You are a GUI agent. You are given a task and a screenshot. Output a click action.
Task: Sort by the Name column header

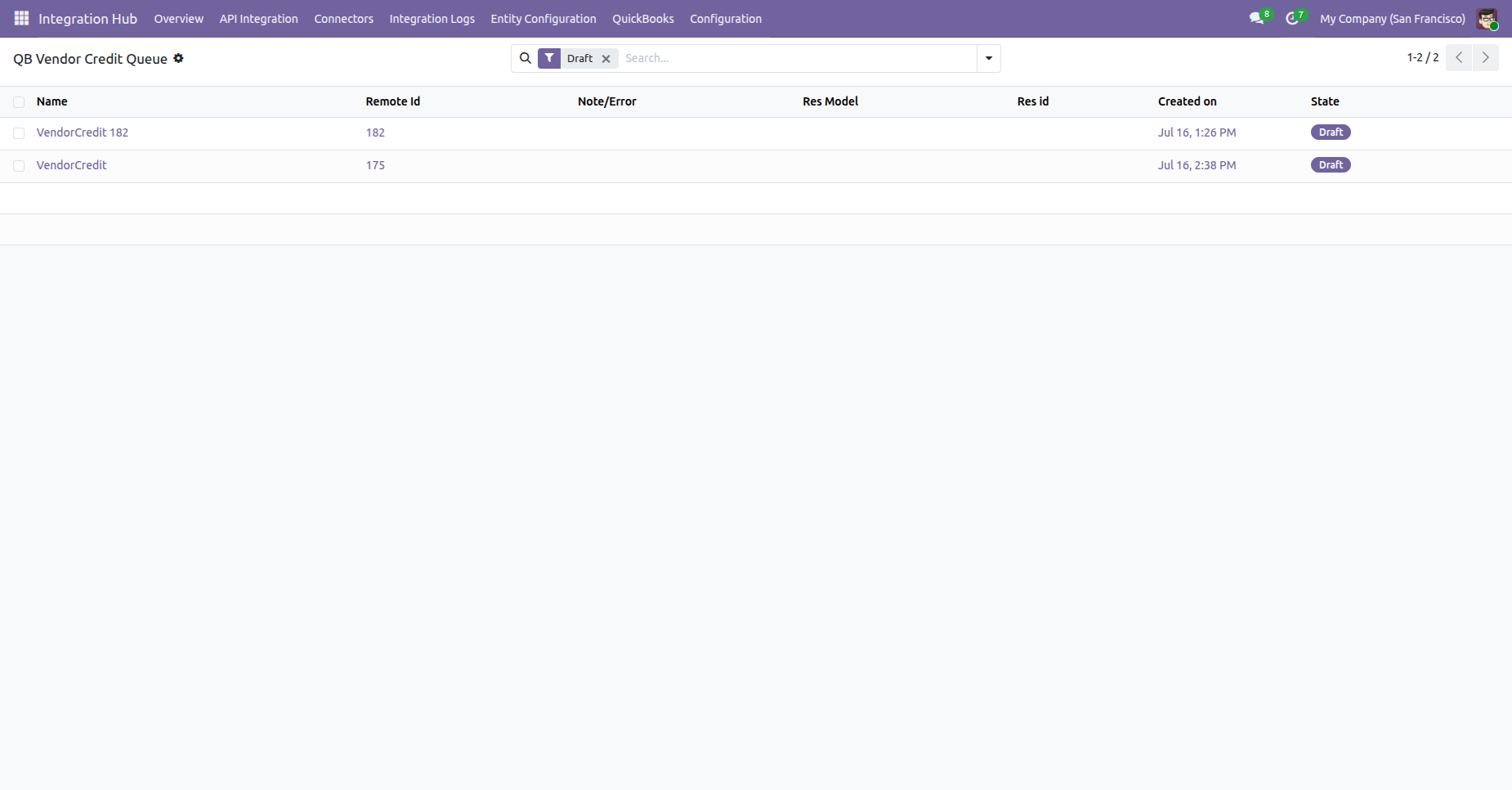tap(52, 101)
